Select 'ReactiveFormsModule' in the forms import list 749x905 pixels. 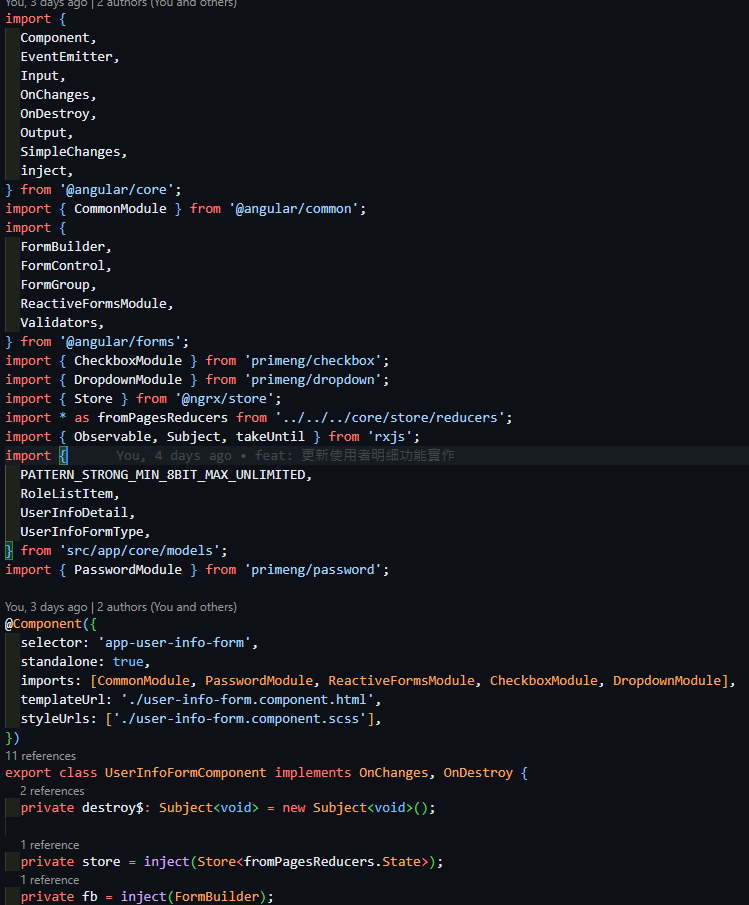click(x=93, y=304)
